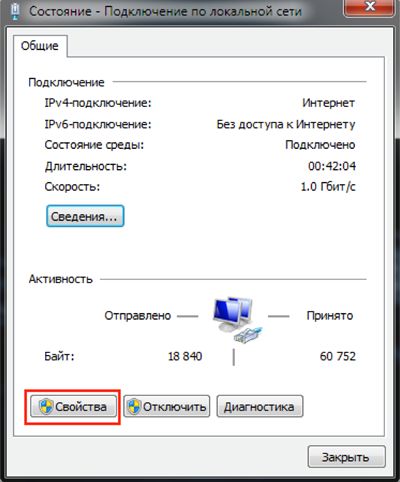The image size is (400, 482).
Task: Click the sent bytes value 18 840
Action: pyautogui.click(x=185, y=356)
